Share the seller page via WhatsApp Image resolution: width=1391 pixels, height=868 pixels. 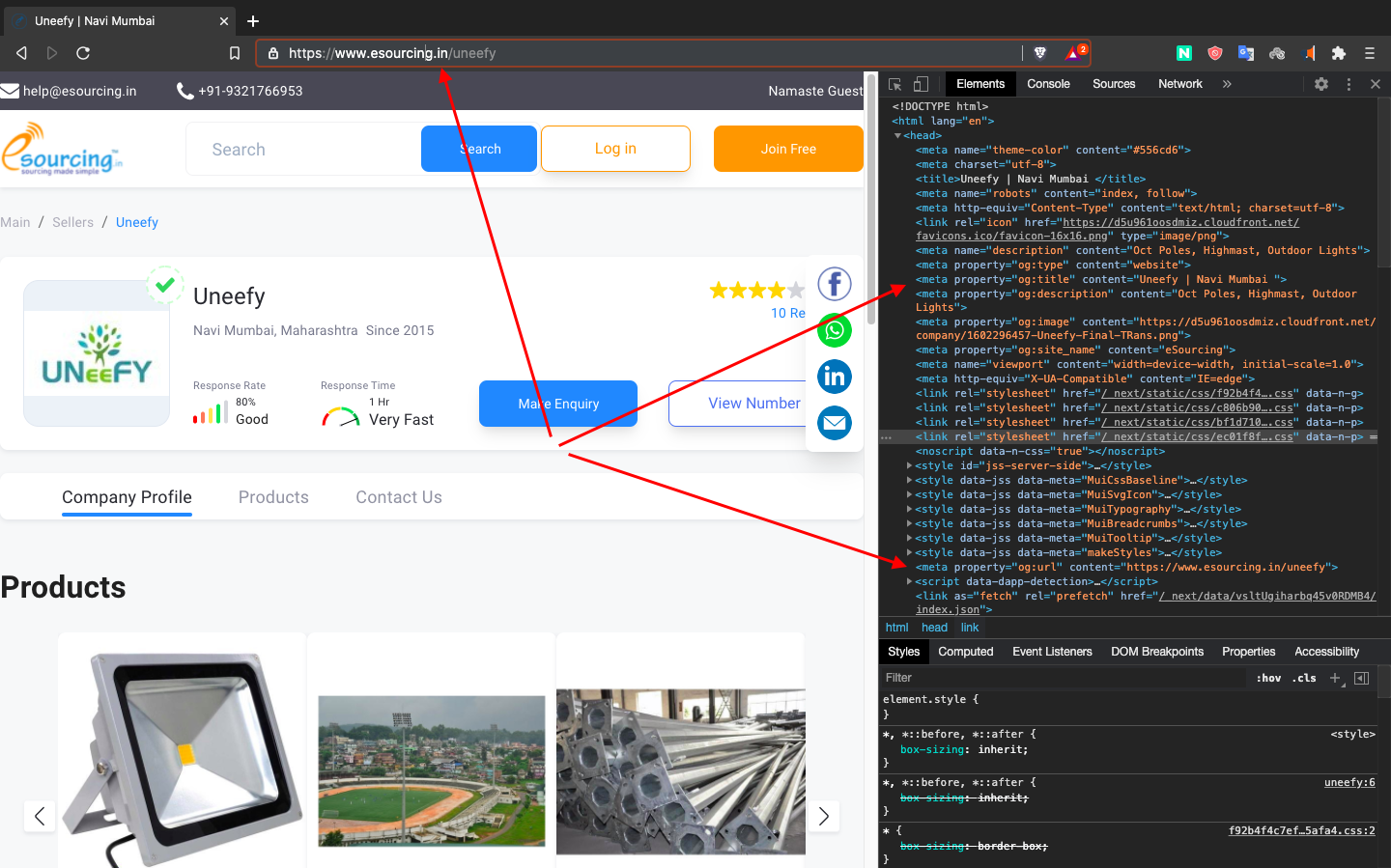835,330
